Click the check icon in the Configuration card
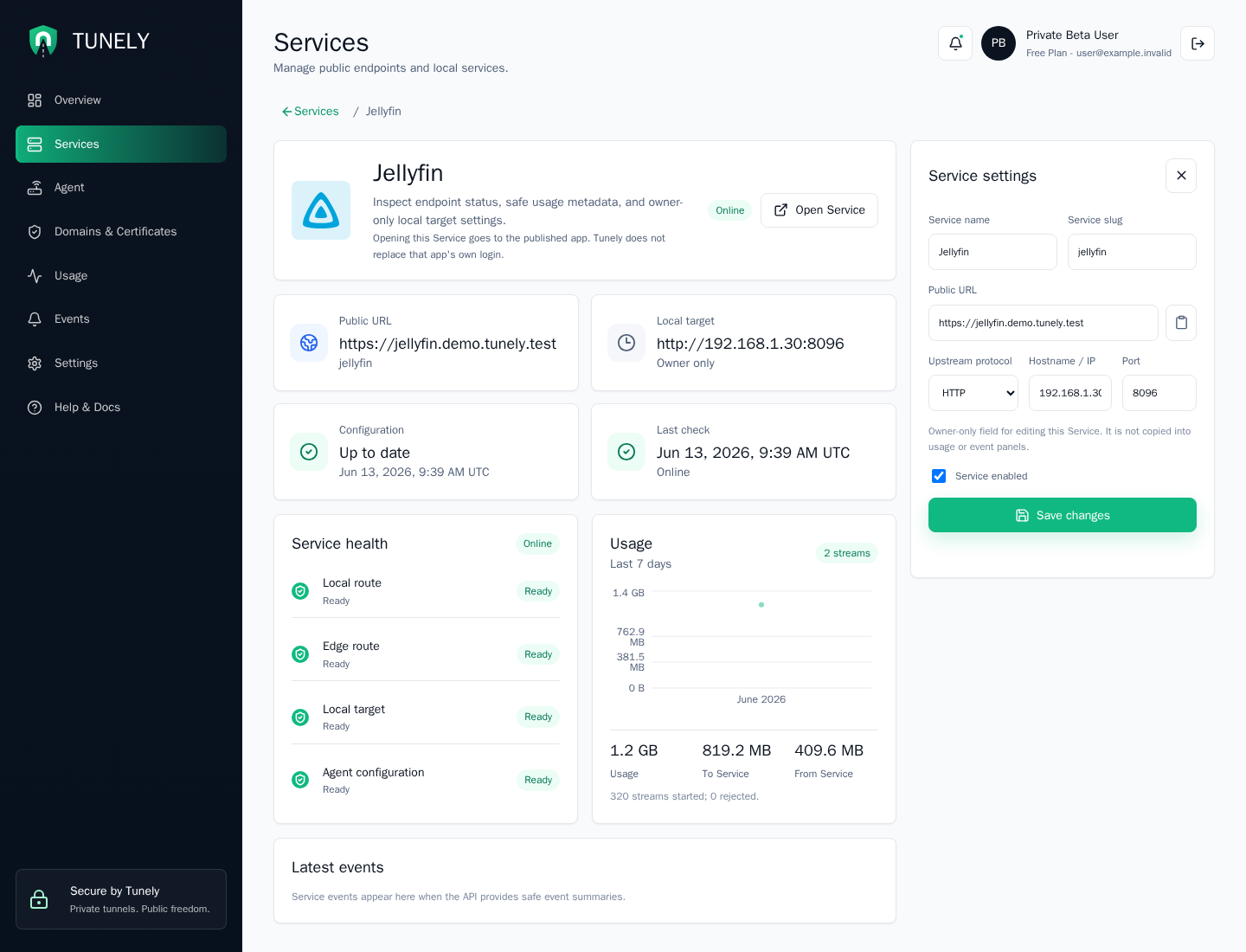 [x=309, y=452]
